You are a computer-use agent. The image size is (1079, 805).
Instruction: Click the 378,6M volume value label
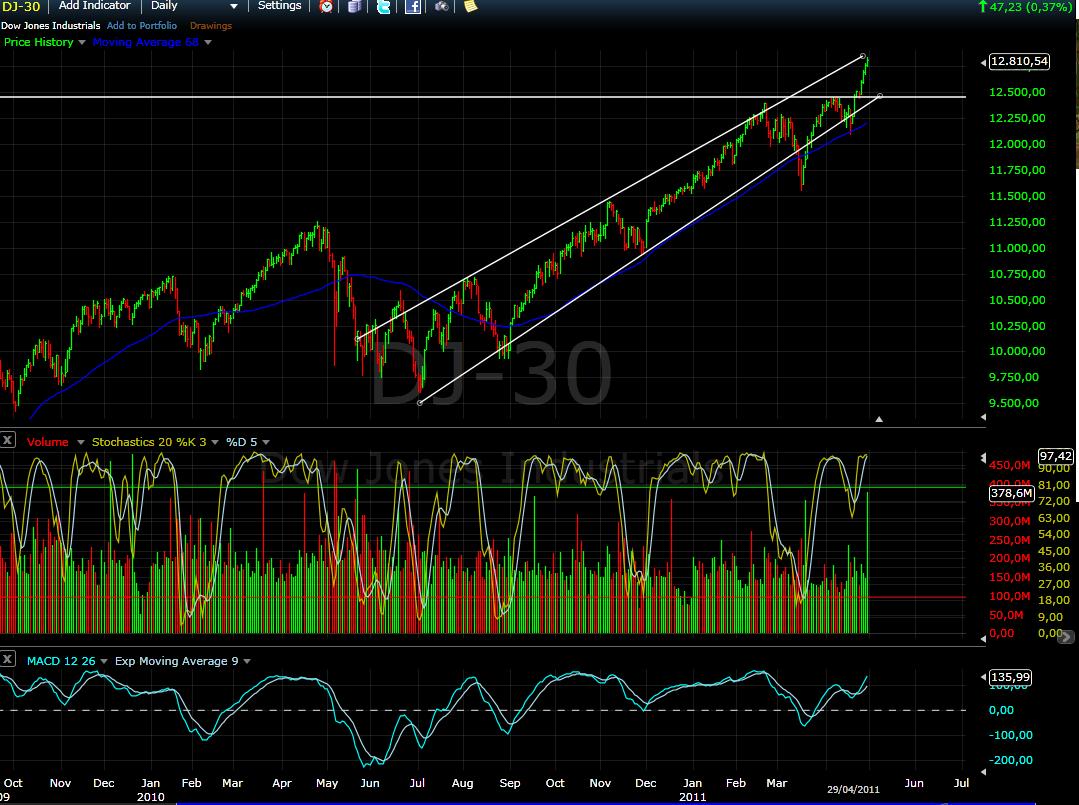click(x=1012, y=493)
